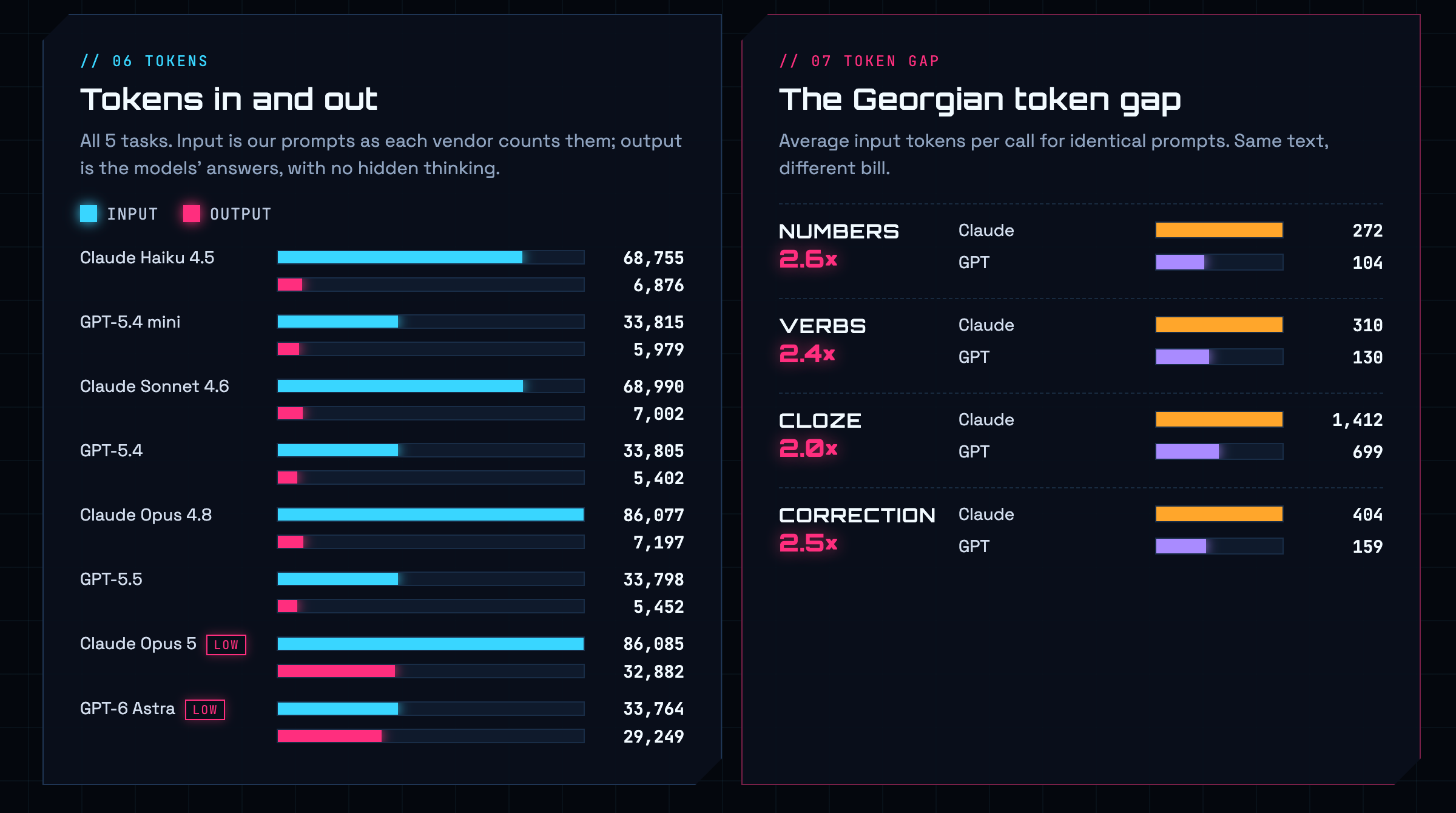Click the 'Tokens in and out' title

pyautogui.click(x=229, y=100)
